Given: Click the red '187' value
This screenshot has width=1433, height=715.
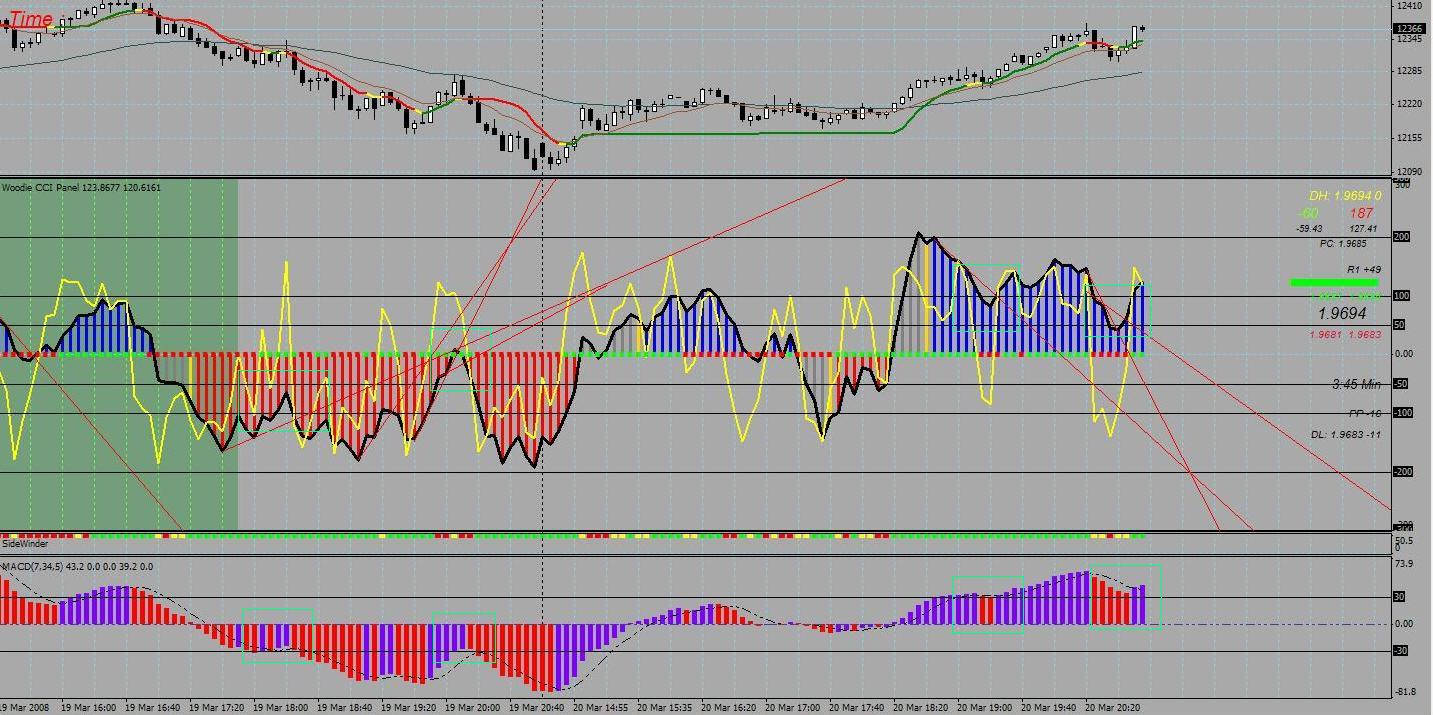Looking at the screenshot, I should (1361, 213).
